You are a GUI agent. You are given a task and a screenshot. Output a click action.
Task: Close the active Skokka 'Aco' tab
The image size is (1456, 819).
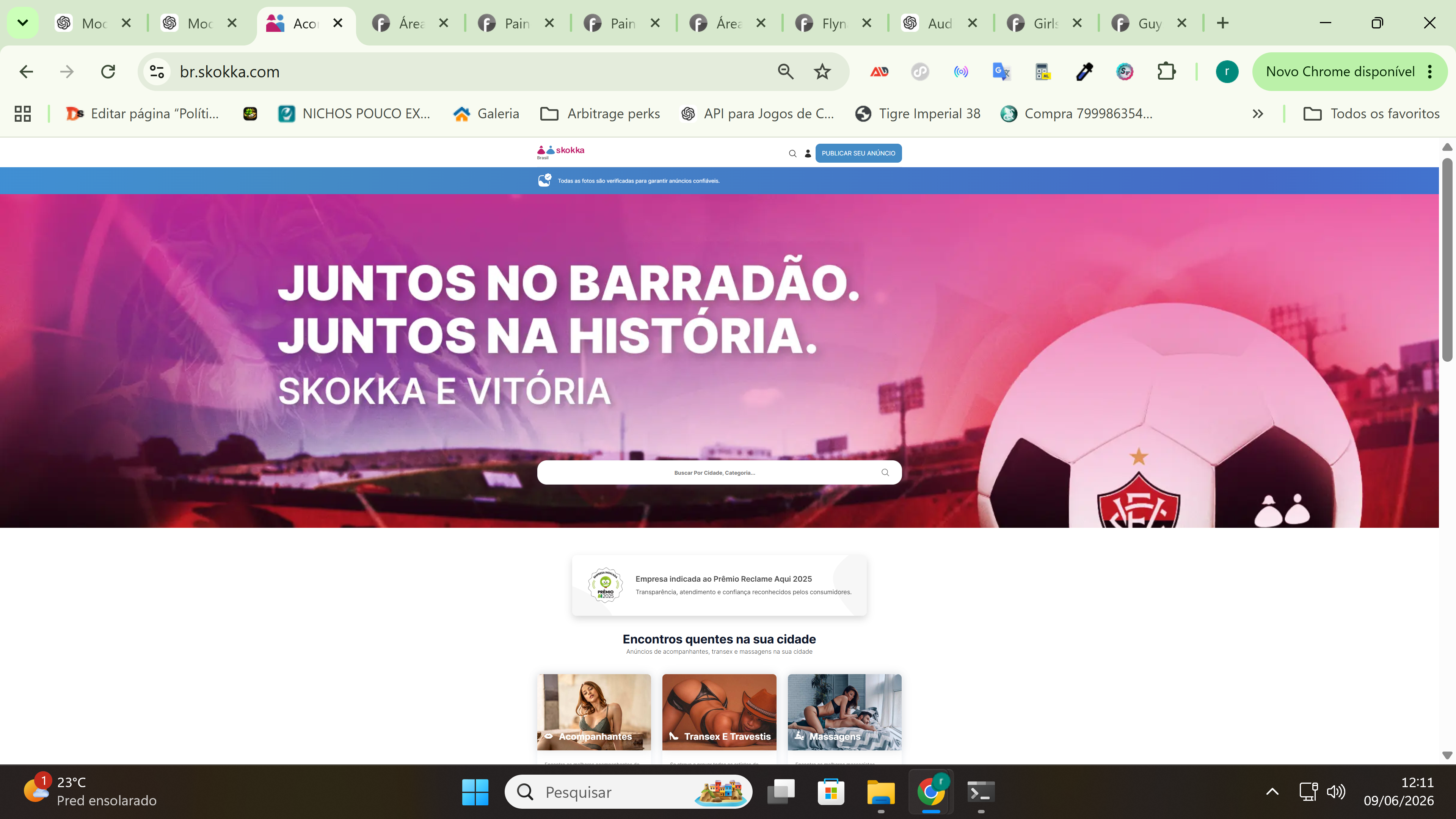(x=338, y=23)
